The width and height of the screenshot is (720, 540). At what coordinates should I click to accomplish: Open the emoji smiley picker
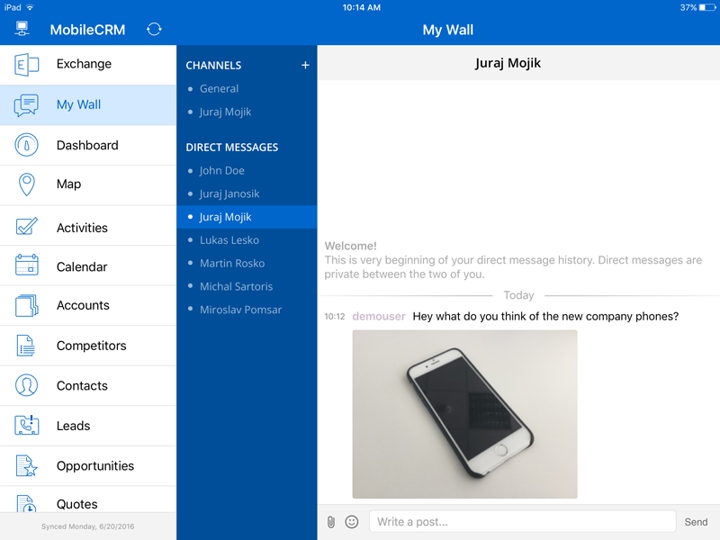point(352,522)
